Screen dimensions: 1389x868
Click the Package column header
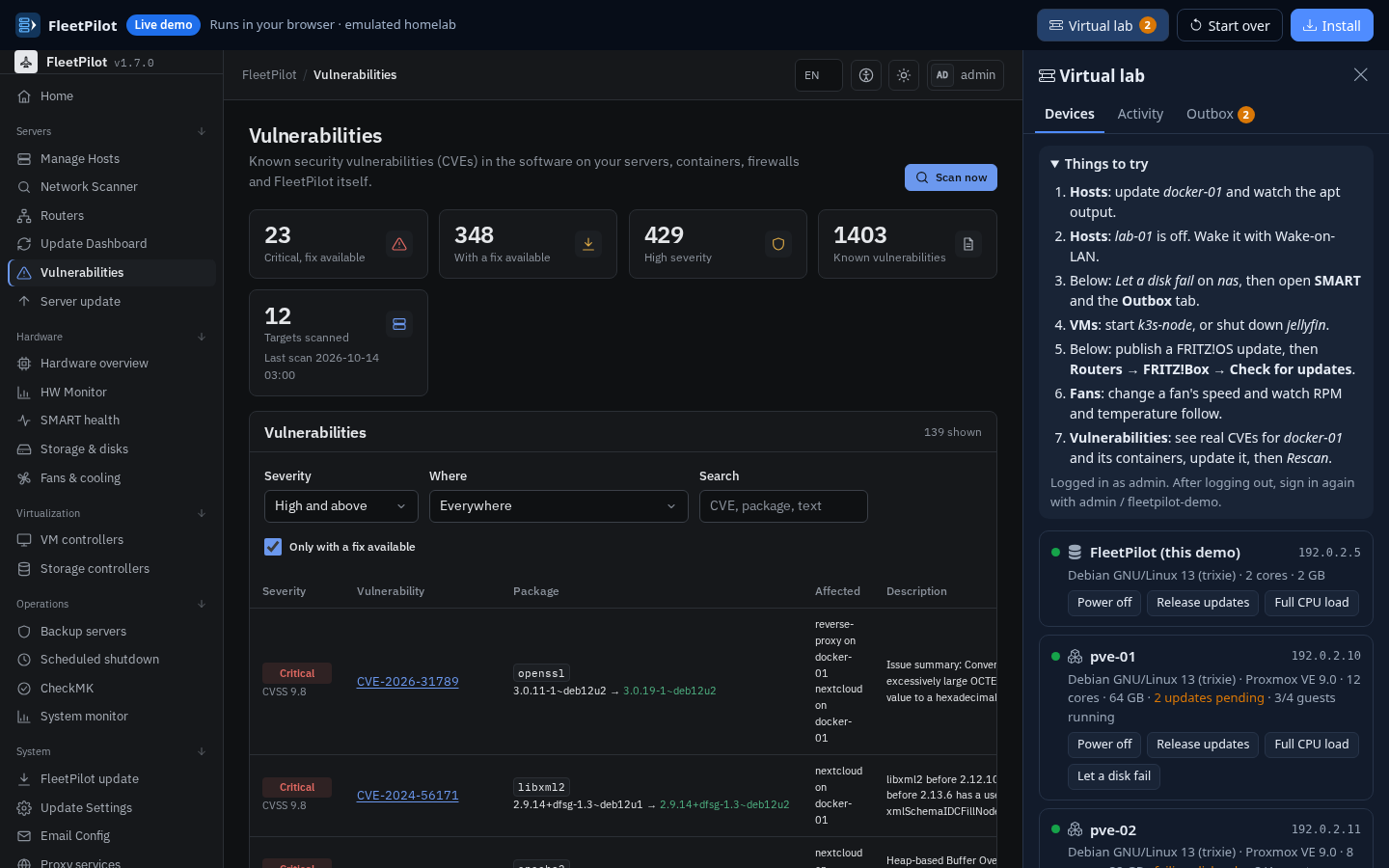(536, 591)
